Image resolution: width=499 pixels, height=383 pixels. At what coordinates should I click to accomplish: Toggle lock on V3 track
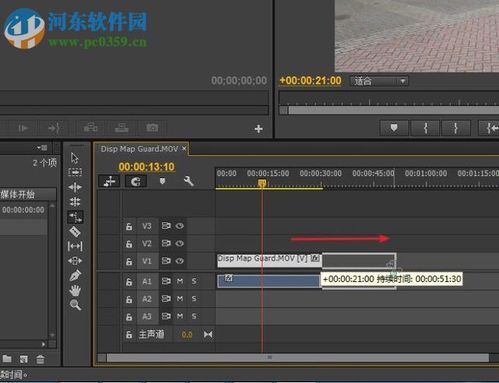click(x=129, y=227)
